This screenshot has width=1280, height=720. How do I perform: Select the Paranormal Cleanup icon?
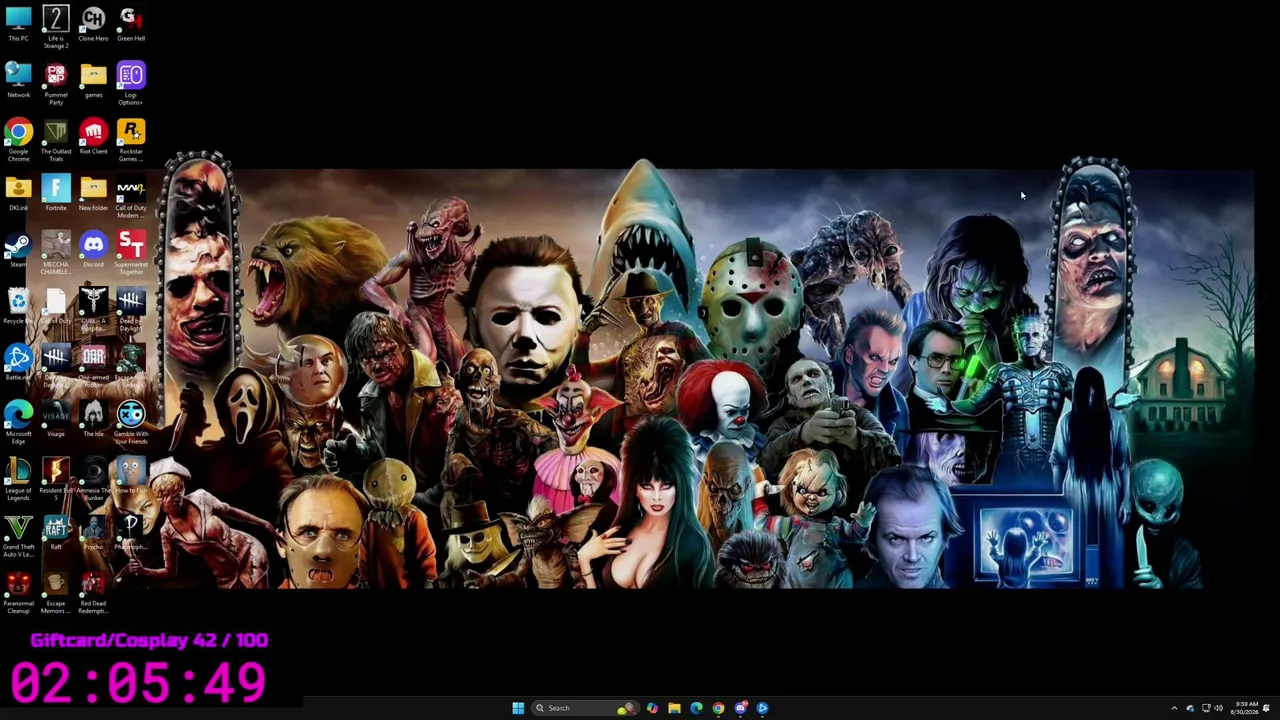pyautogui.click(x=18, y=592)
